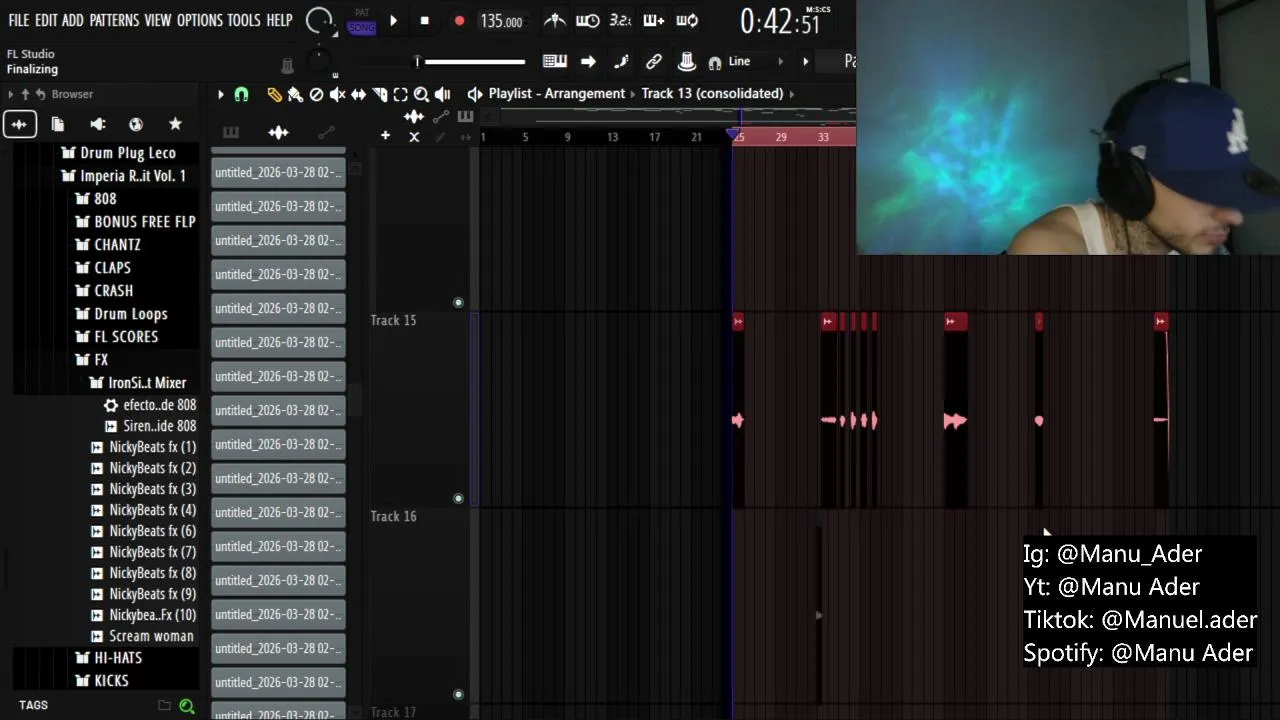Open the ADD menu
The image size is (1280, 720).
click(73, 20)
